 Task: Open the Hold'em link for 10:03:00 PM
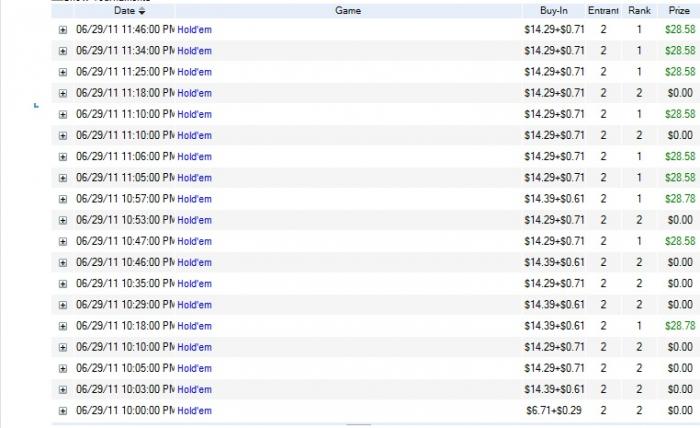pyautogui.click(x=194, y=390)
